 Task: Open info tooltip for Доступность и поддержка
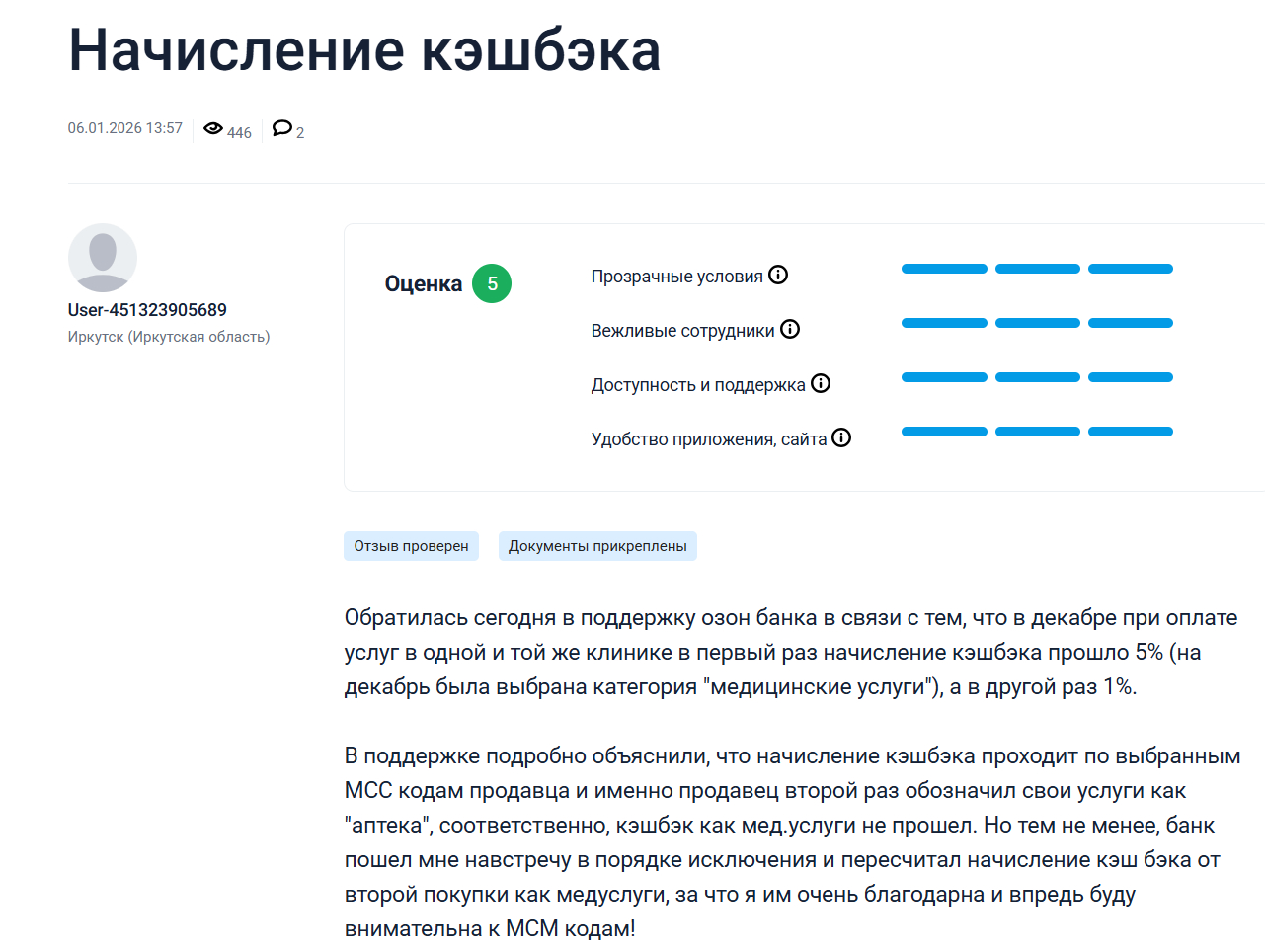tap(821, 383)
